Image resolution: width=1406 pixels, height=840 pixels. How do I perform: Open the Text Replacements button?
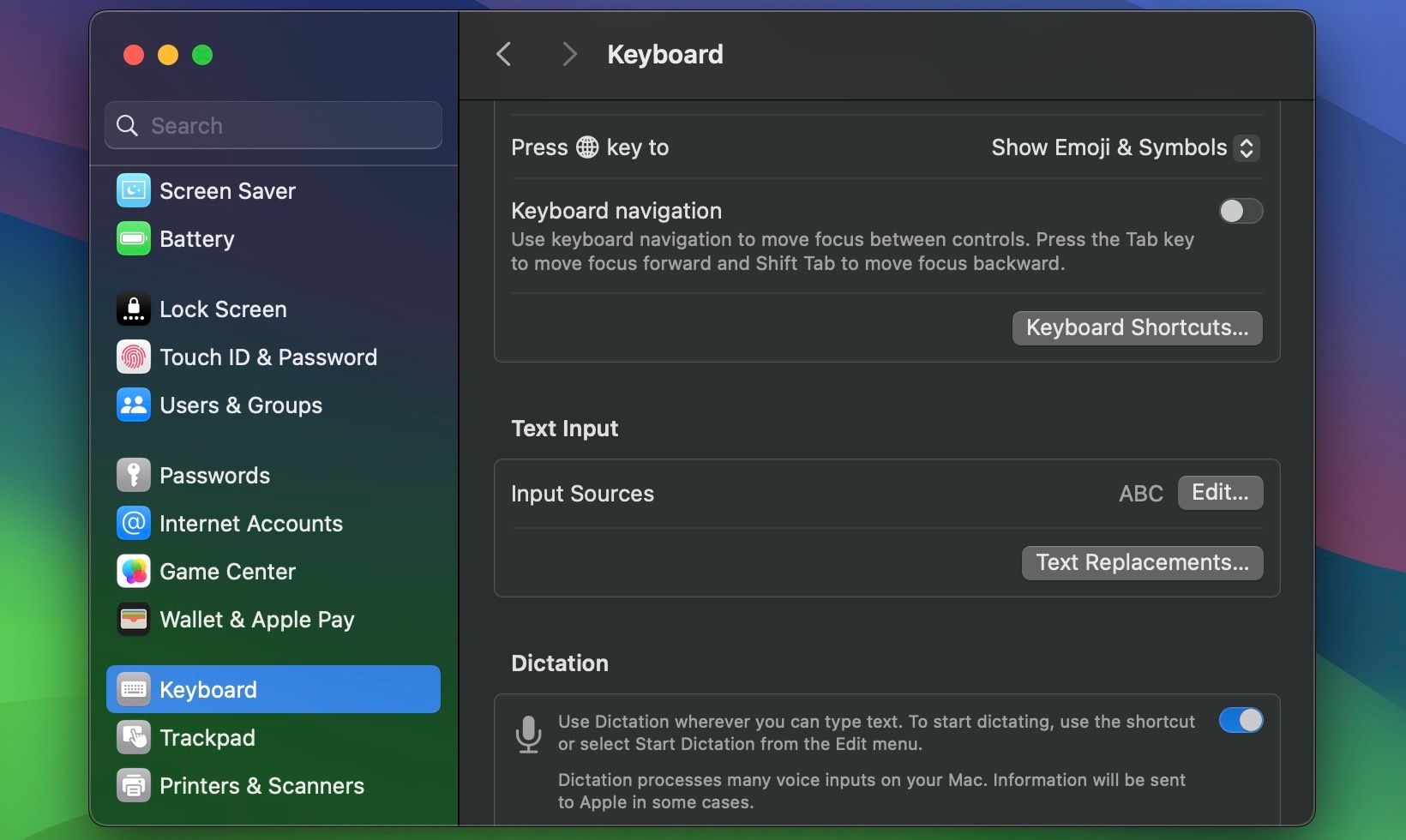tap(1142, 562)
